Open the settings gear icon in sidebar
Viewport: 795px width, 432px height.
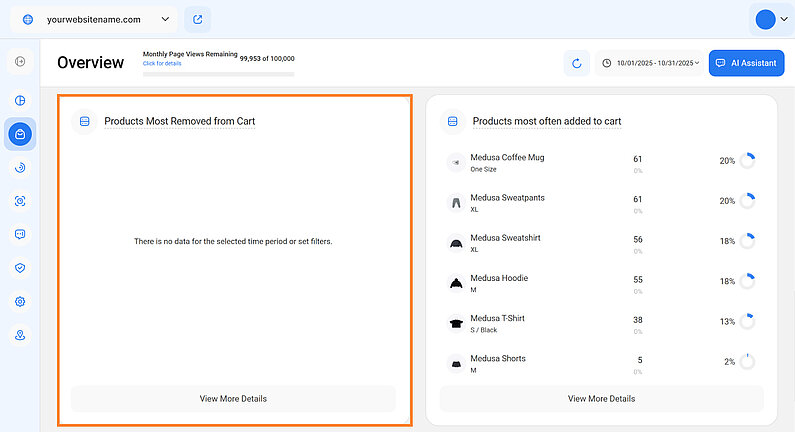pyautogui.click(x=20, y=302)
